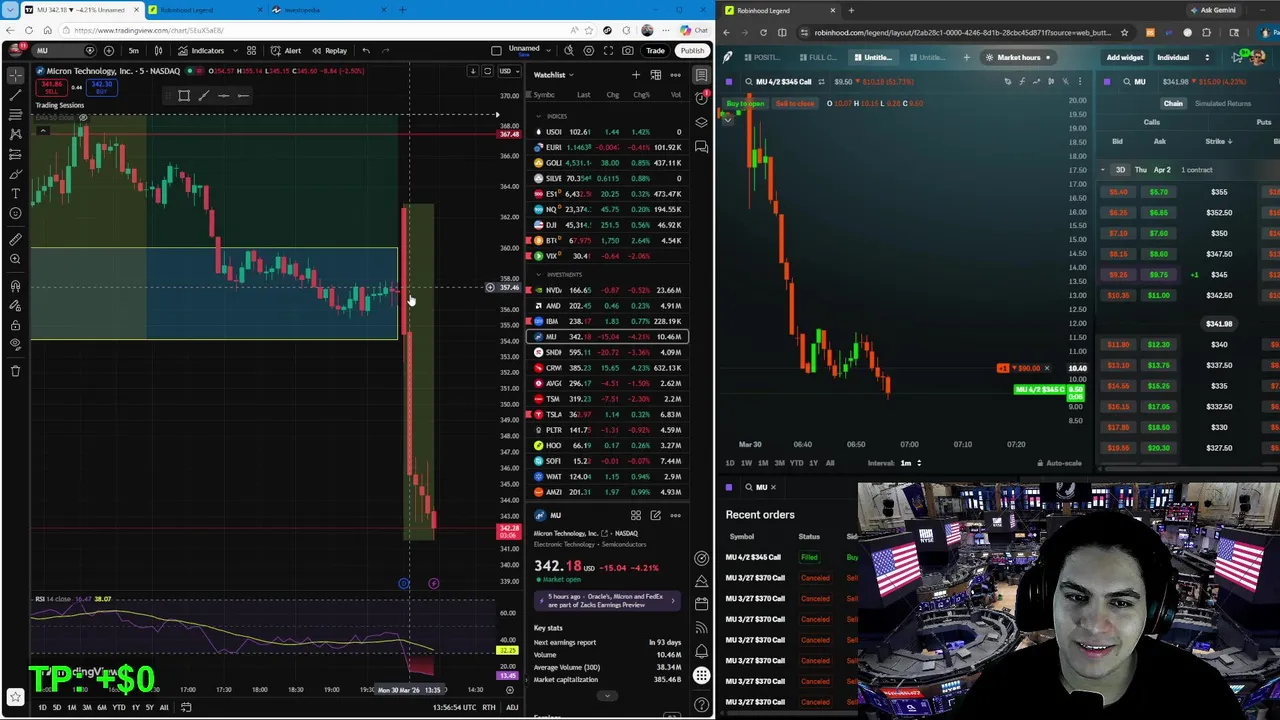Select the ruler measure tool
This screenshot has width=1280, height=720.
tap(15, 240)
